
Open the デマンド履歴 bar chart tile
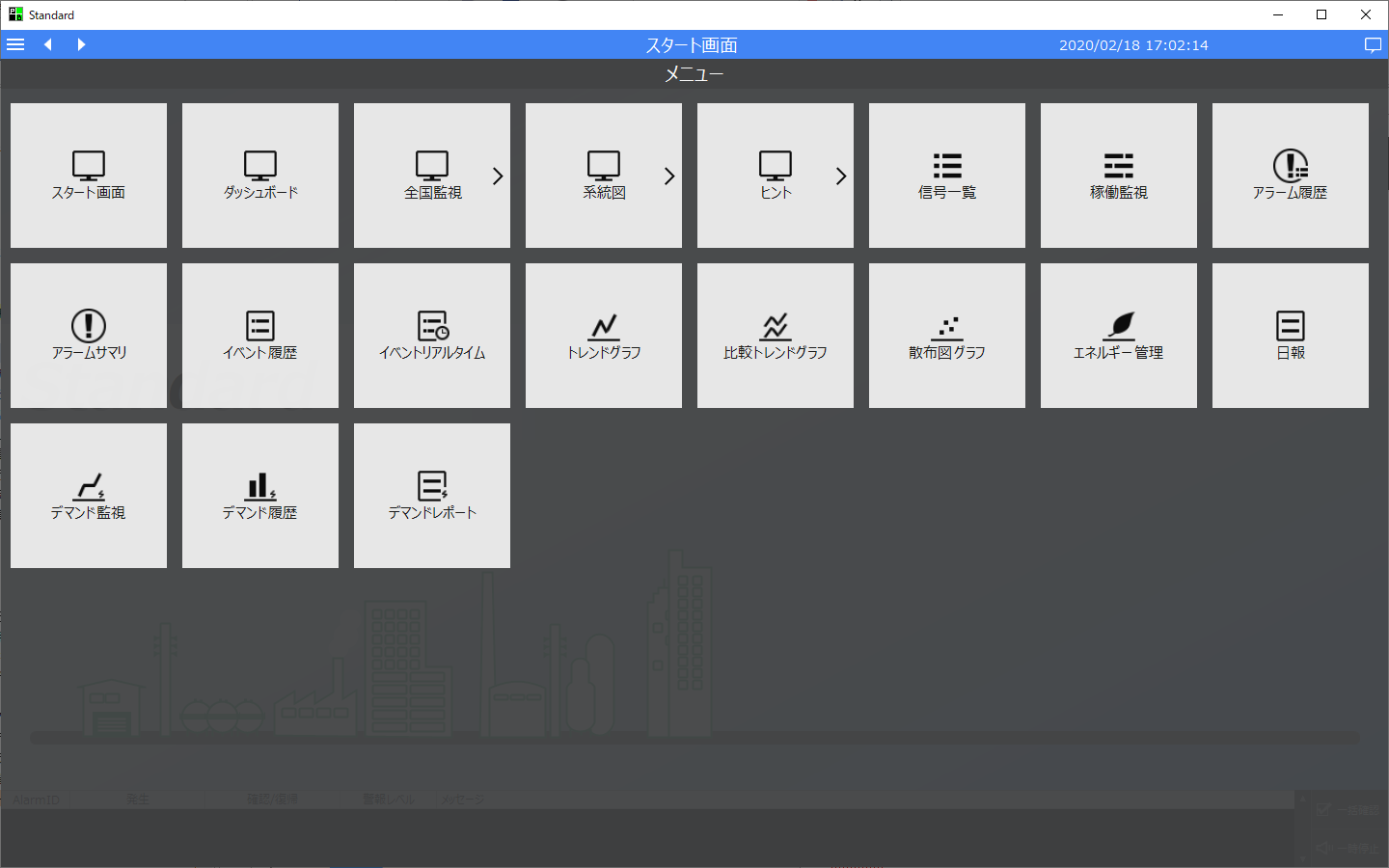coord(260,496)
